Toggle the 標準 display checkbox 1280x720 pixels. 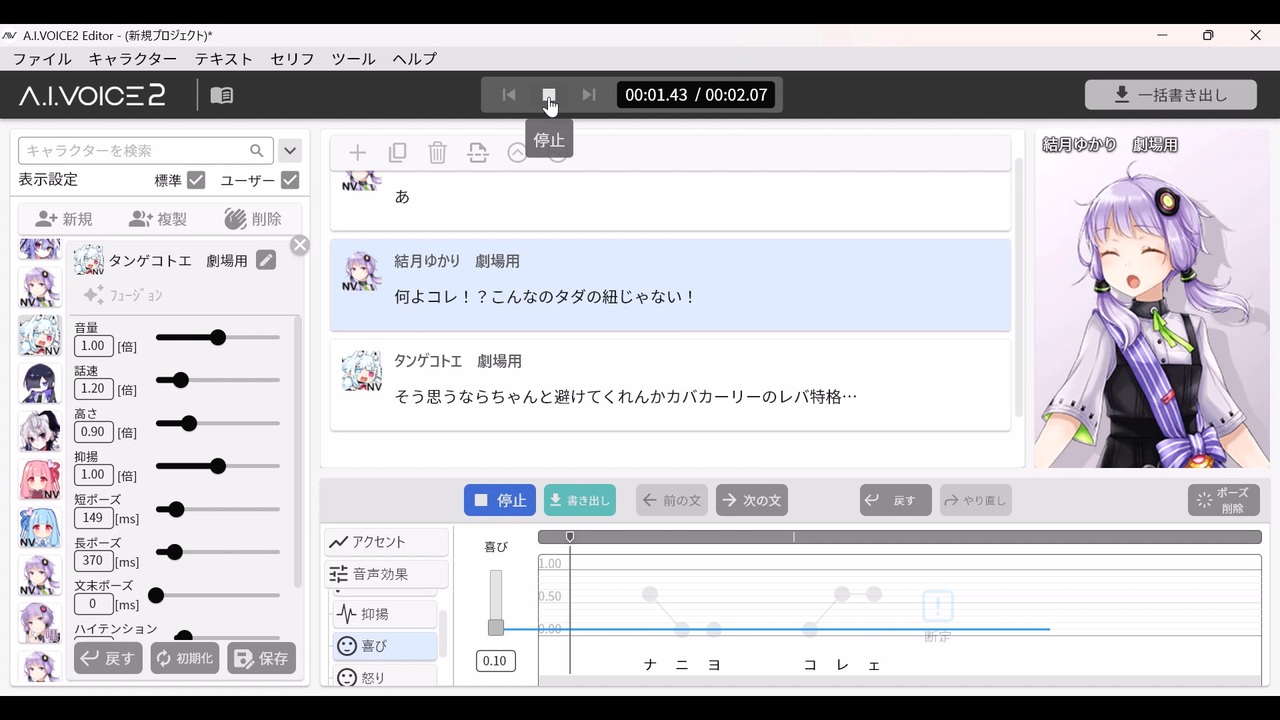coord(196,180)
